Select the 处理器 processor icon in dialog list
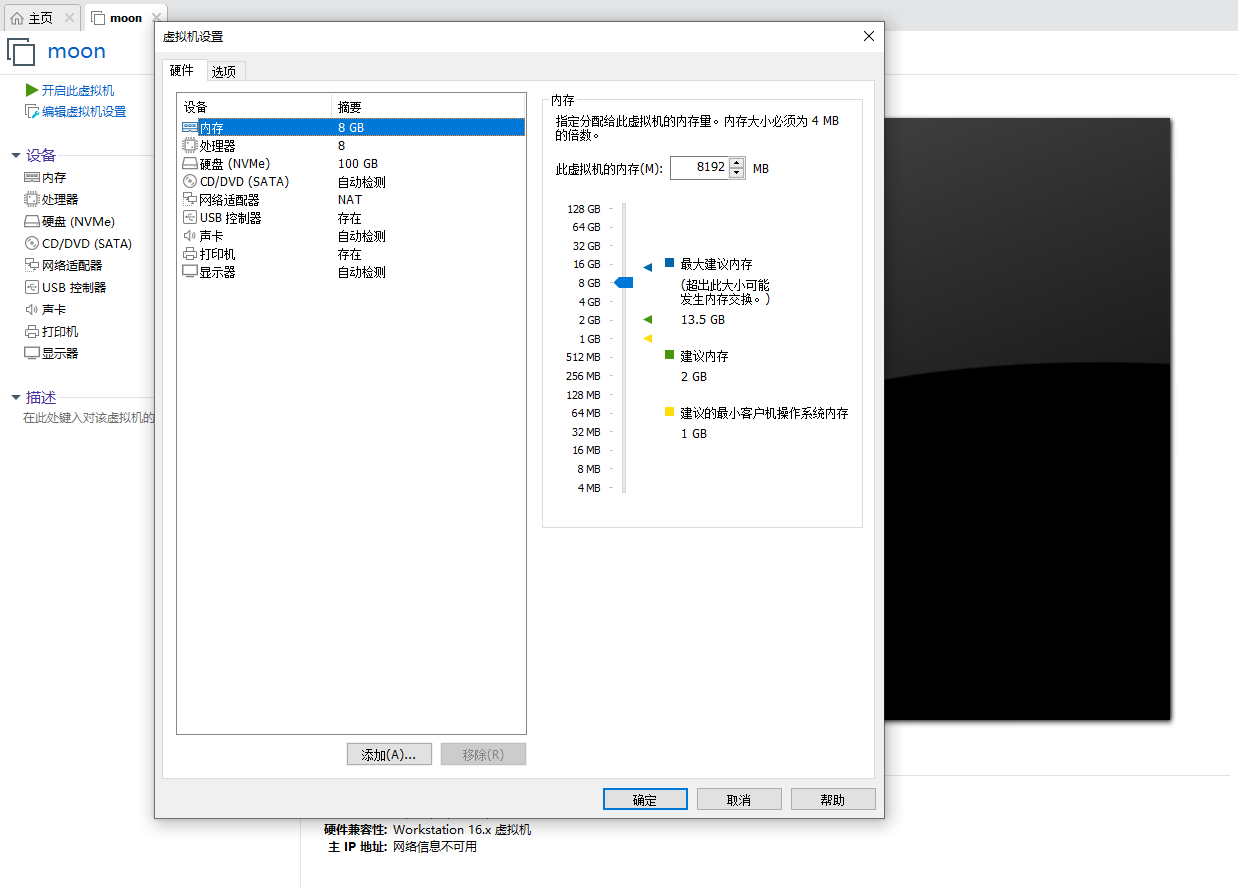This screenshot has height=887, width=1238. pyautogui.click(x=190, y=146)
